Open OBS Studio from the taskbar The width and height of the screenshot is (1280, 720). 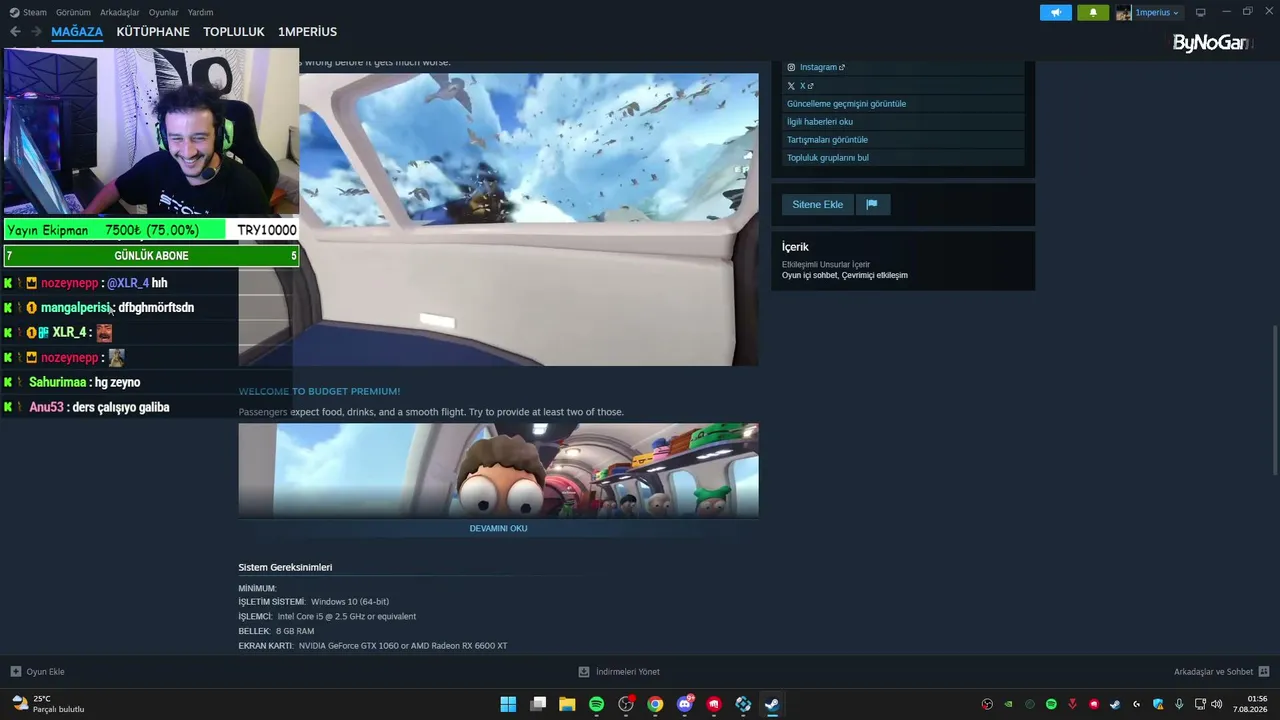point(626,704)
